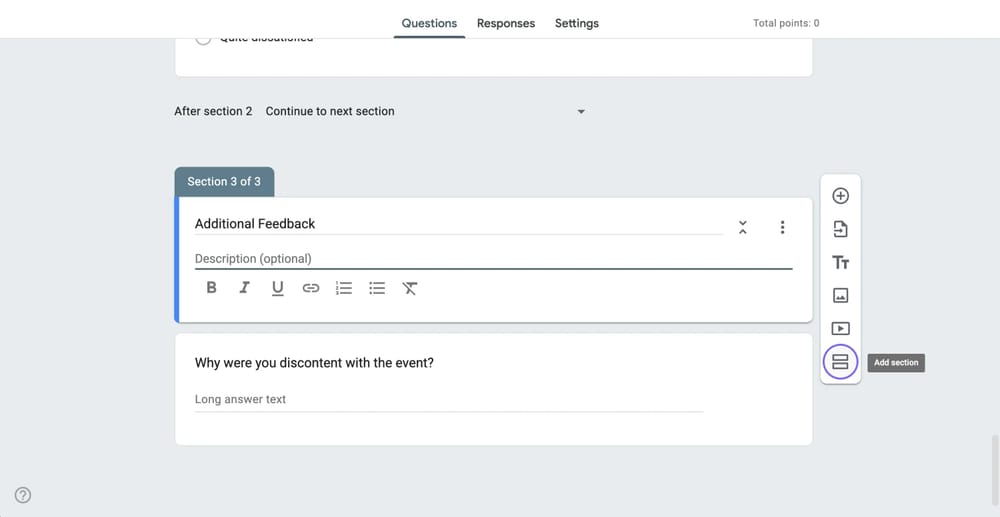
Task: Add a video using the side toolbar
Action: [x=840, y=328]
